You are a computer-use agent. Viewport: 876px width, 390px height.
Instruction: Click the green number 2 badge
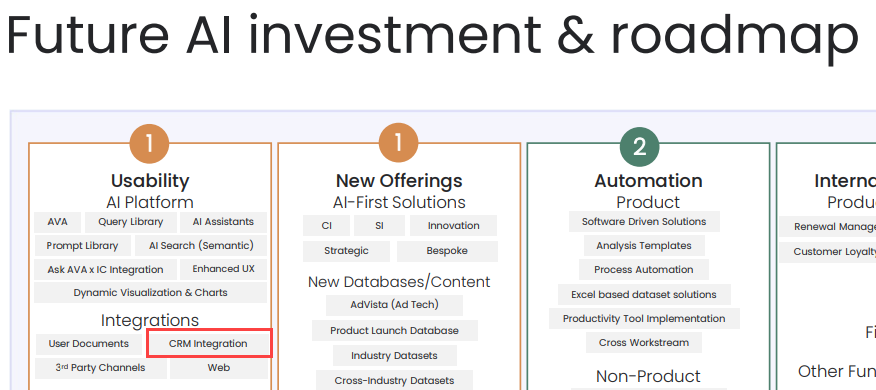coord(640,147)
